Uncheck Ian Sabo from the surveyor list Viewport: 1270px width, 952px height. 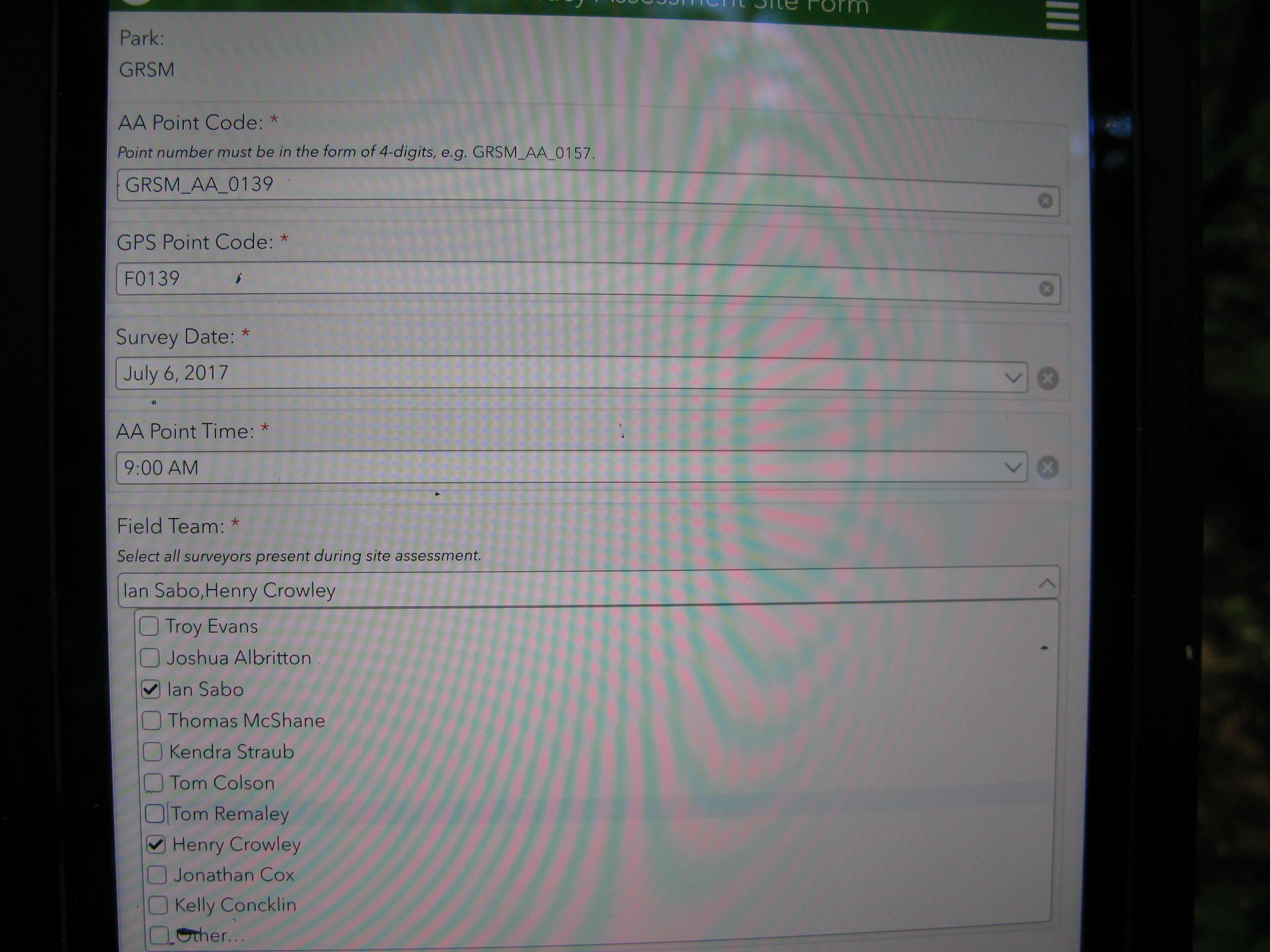pyautogui.click(x=151, y=689)
